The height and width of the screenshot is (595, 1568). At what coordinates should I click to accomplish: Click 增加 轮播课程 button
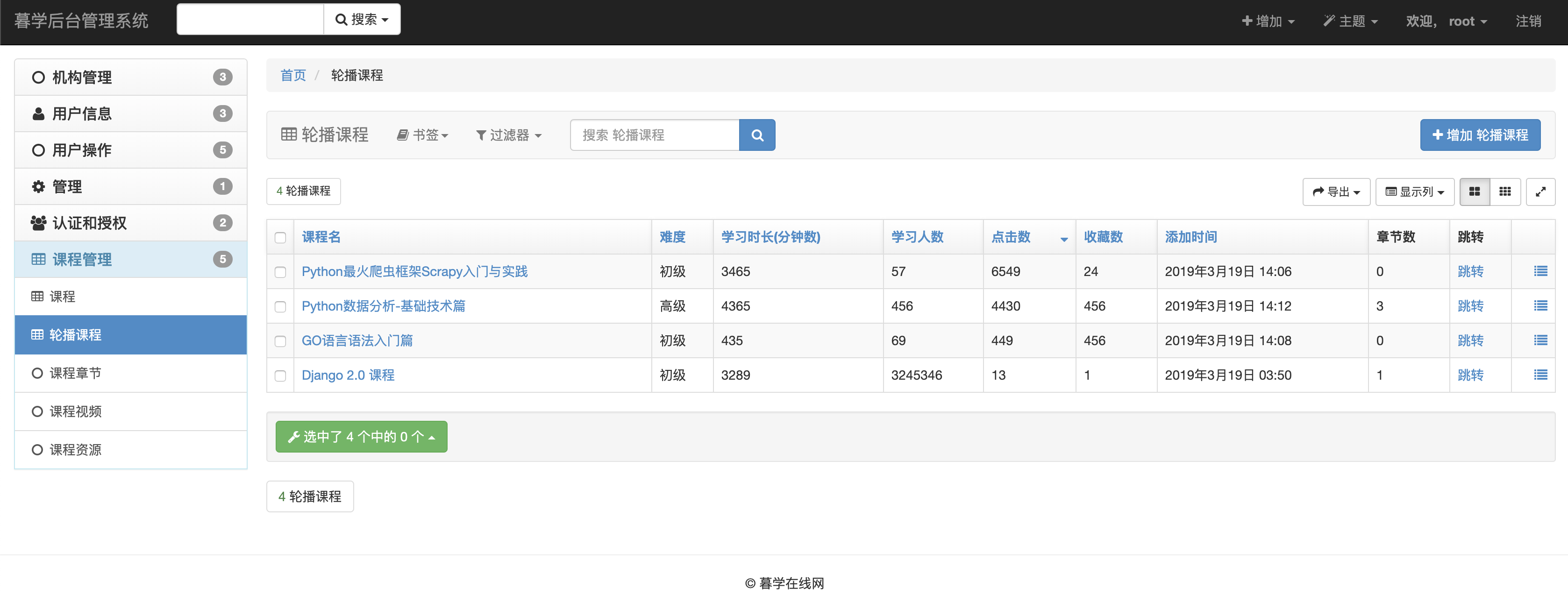coord(1480,135)
